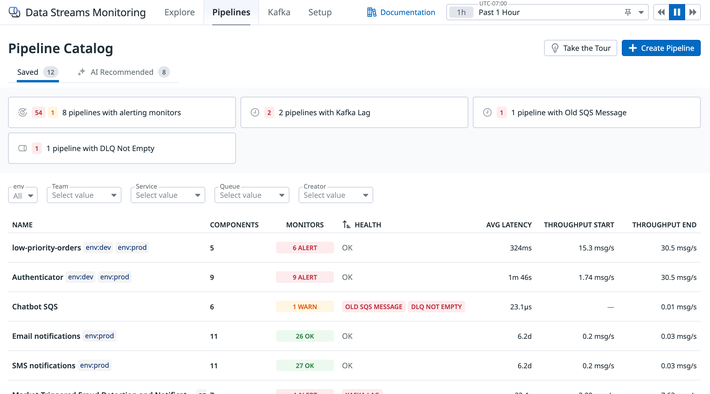The image size is (710, 394).
Task: Click the Create Pipeline button
Action: [x=661, y=48]
